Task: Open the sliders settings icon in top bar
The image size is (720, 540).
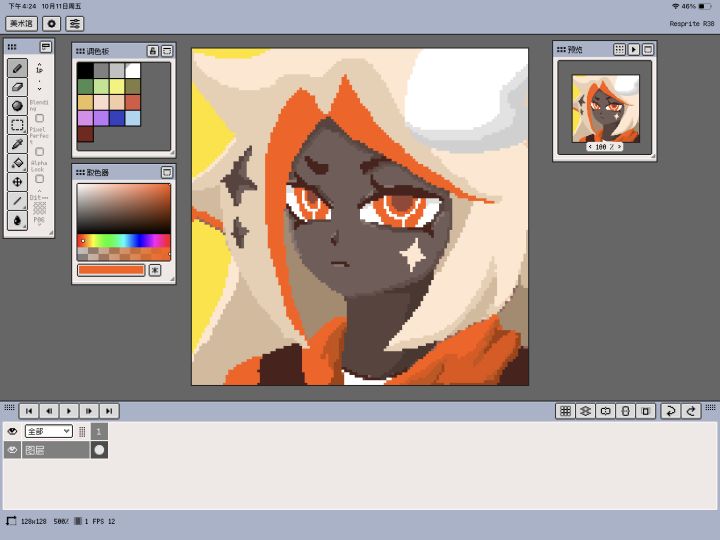Action: click(75, 23)
